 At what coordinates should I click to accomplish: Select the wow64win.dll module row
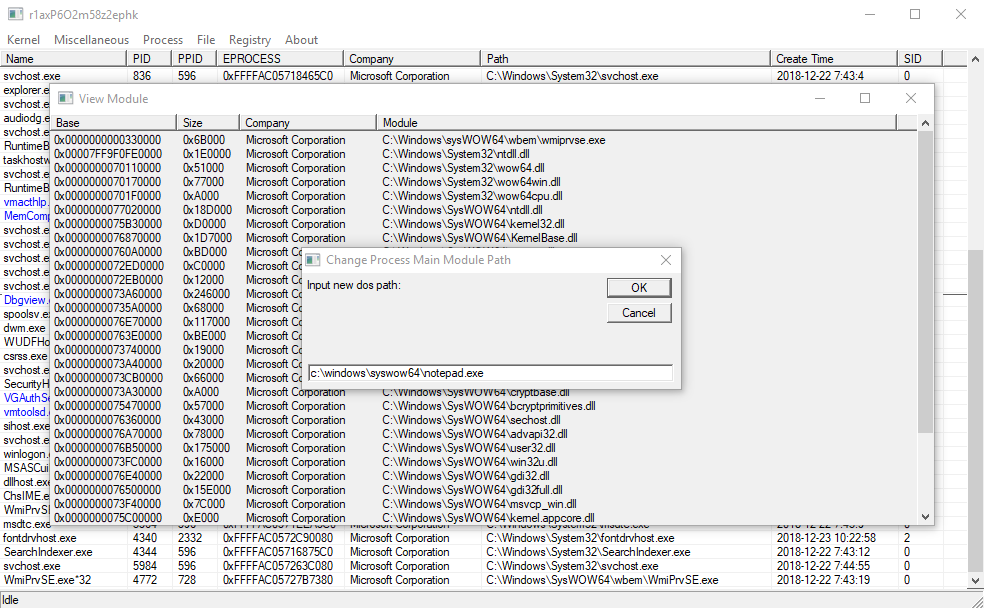484,182
